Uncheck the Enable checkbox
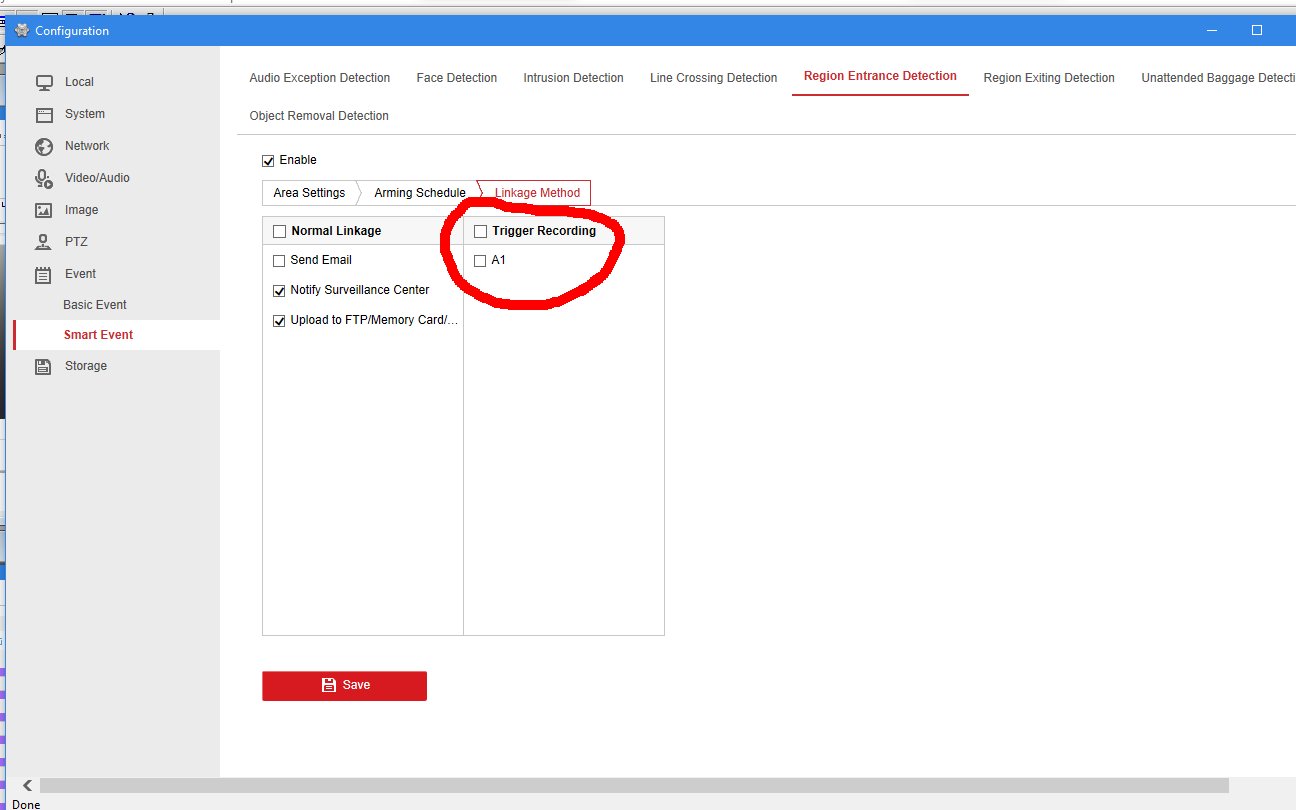 pos(268,160)
